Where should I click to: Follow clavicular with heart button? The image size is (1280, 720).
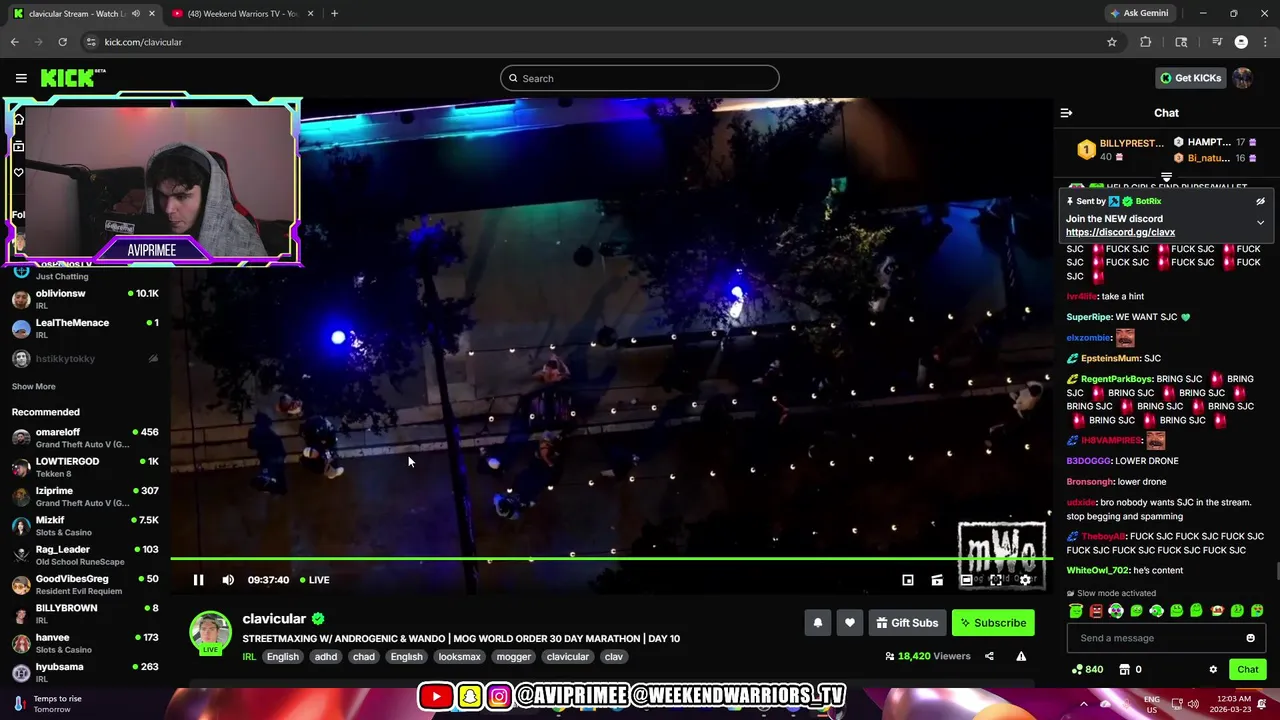849,623
